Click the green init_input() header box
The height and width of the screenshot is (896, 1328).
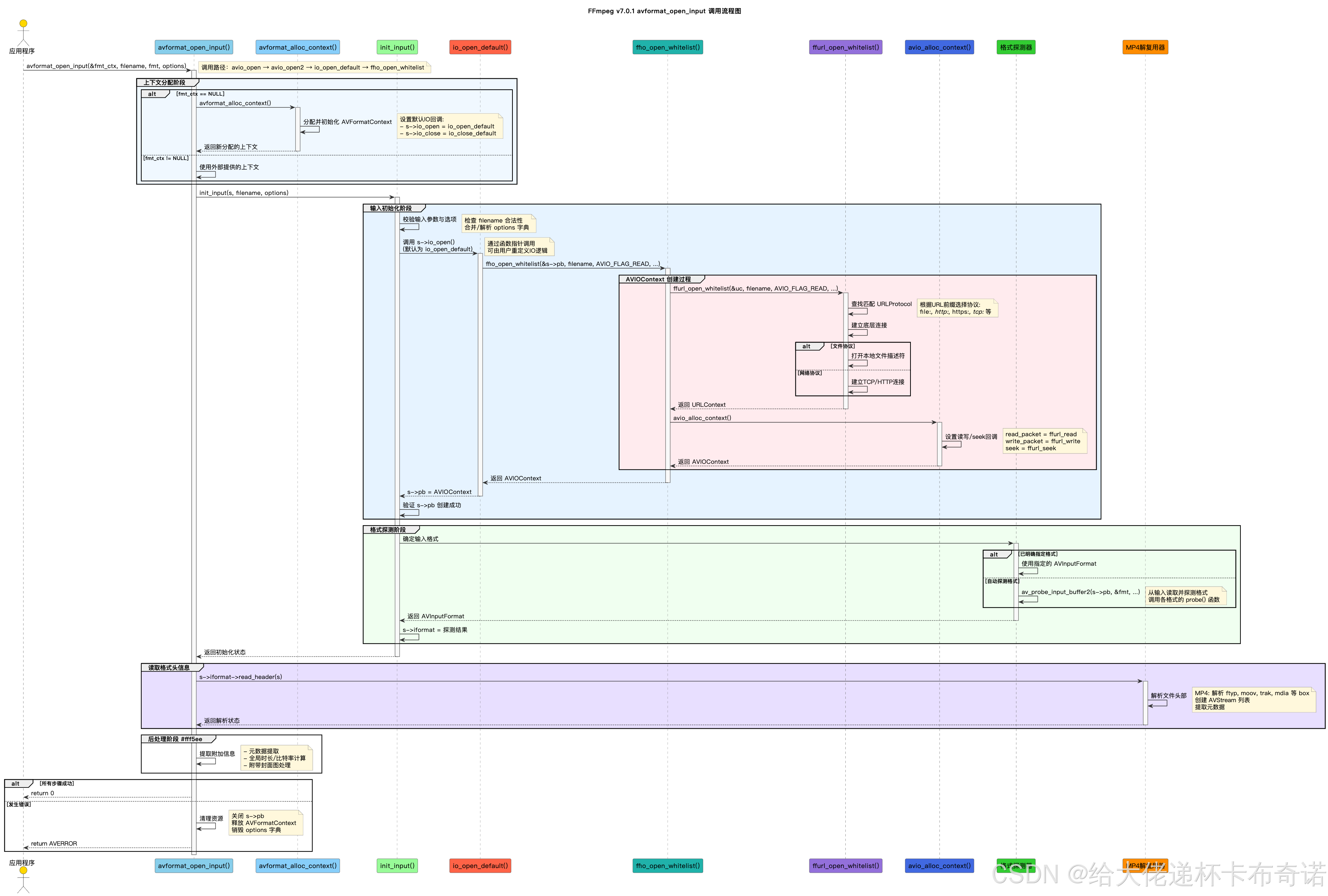coord(397,47)
